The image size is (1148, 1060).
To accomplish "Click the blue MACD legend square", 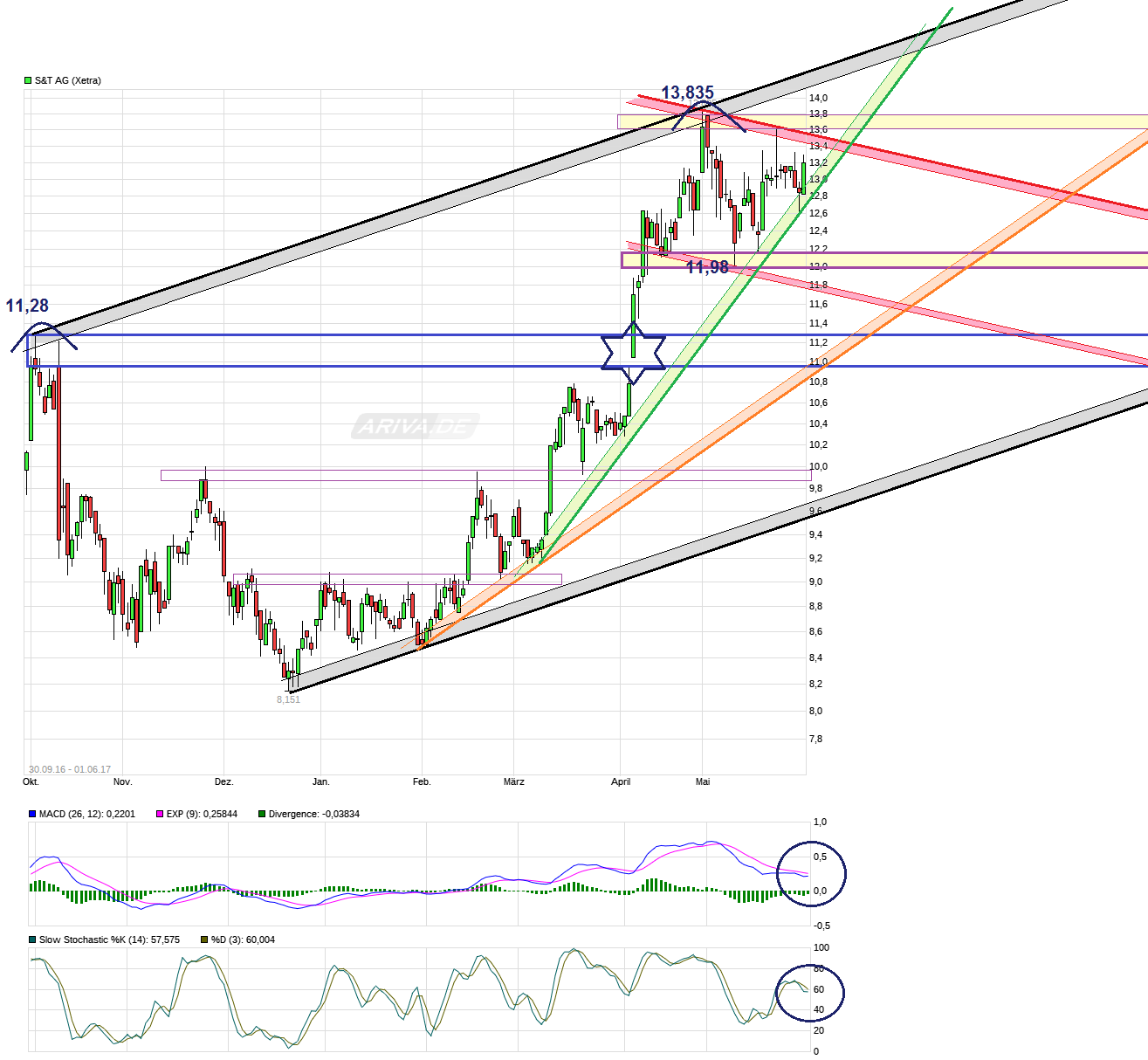I will click(x=31, y=813).
